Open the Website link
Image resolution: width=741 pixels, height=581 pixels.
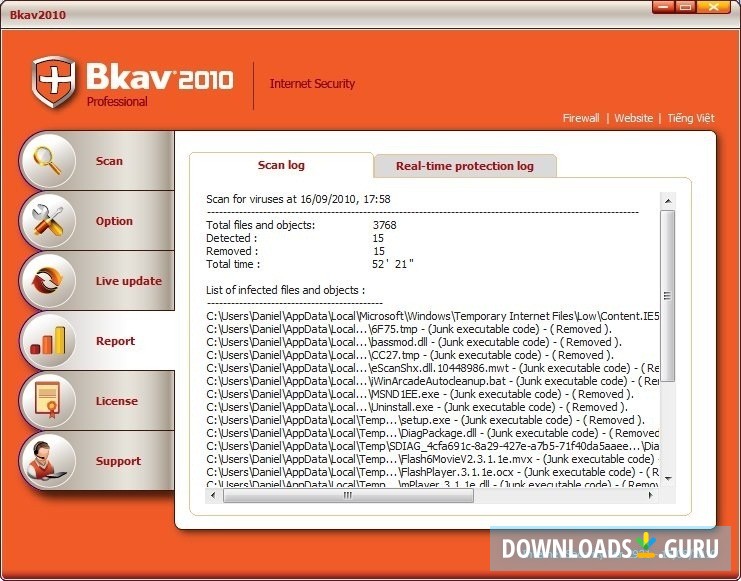(x=634, y=118)
